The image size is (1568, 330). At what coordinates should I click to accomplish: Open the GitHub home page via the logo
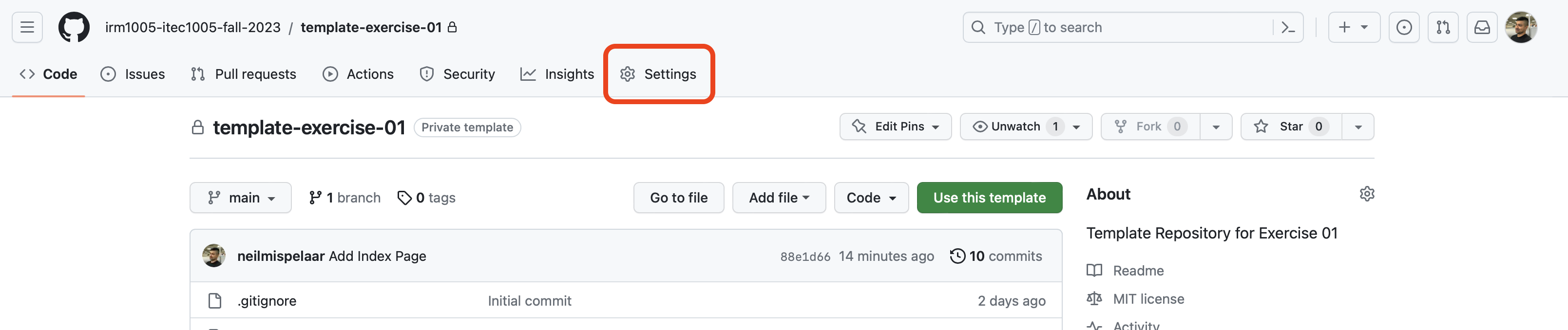(74, 27)
